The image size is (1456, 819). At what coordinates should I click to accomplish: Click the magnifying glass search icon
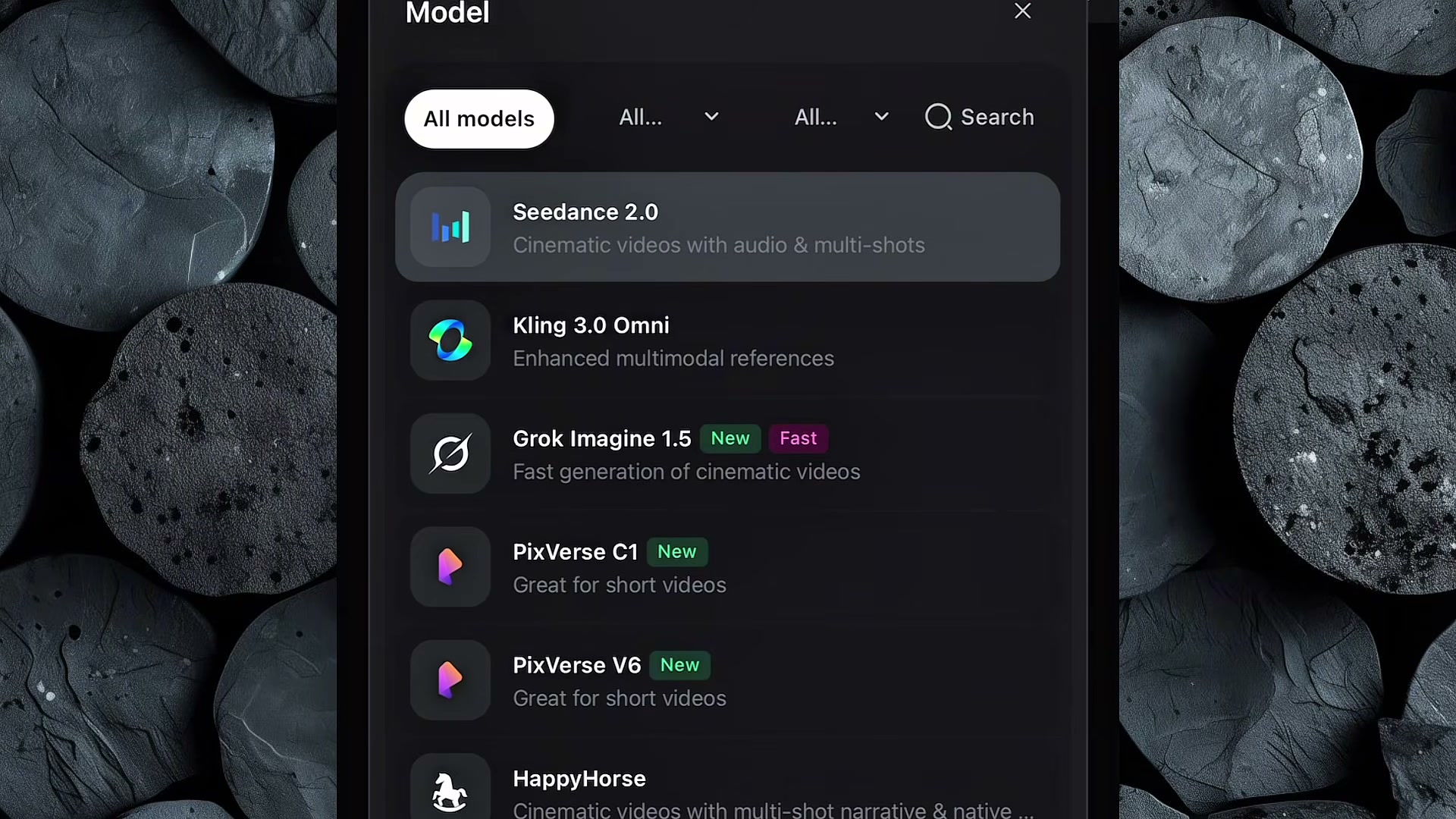point(938,117)
